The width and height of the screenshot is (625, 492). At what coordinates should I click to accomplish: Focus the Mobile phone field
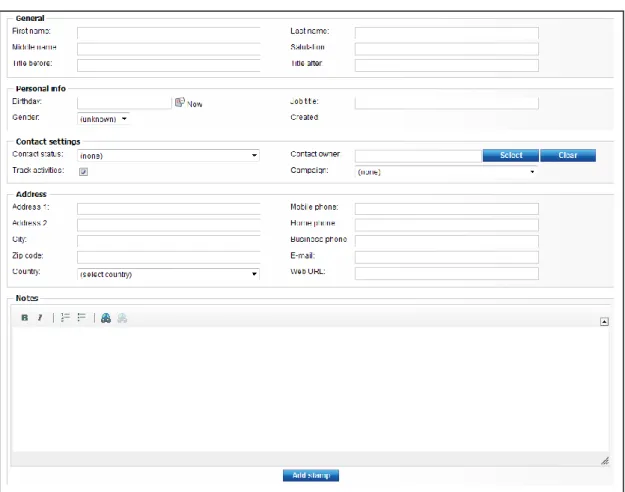(447, 209)
